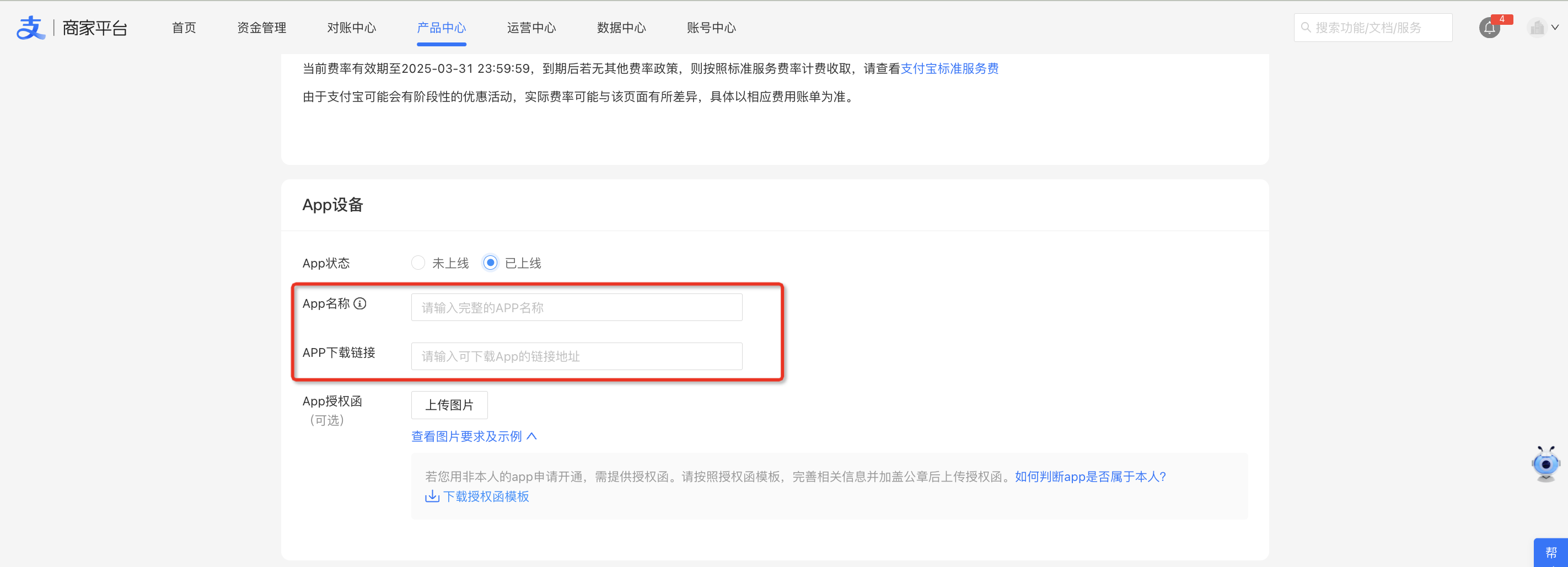Image resolution: width=1568 pixels, height=567 pixels.
Task: Open the 产品中心 tab
Action: coord(441,28)
